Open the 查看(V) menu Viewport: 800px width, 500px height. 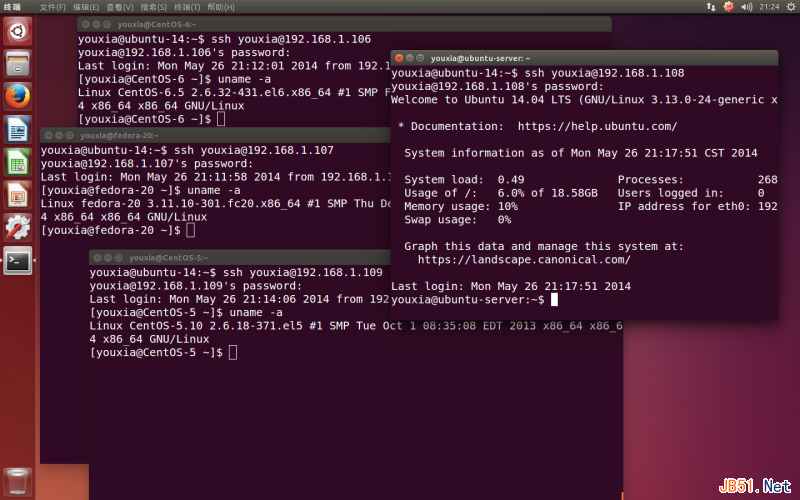[119, 7]
